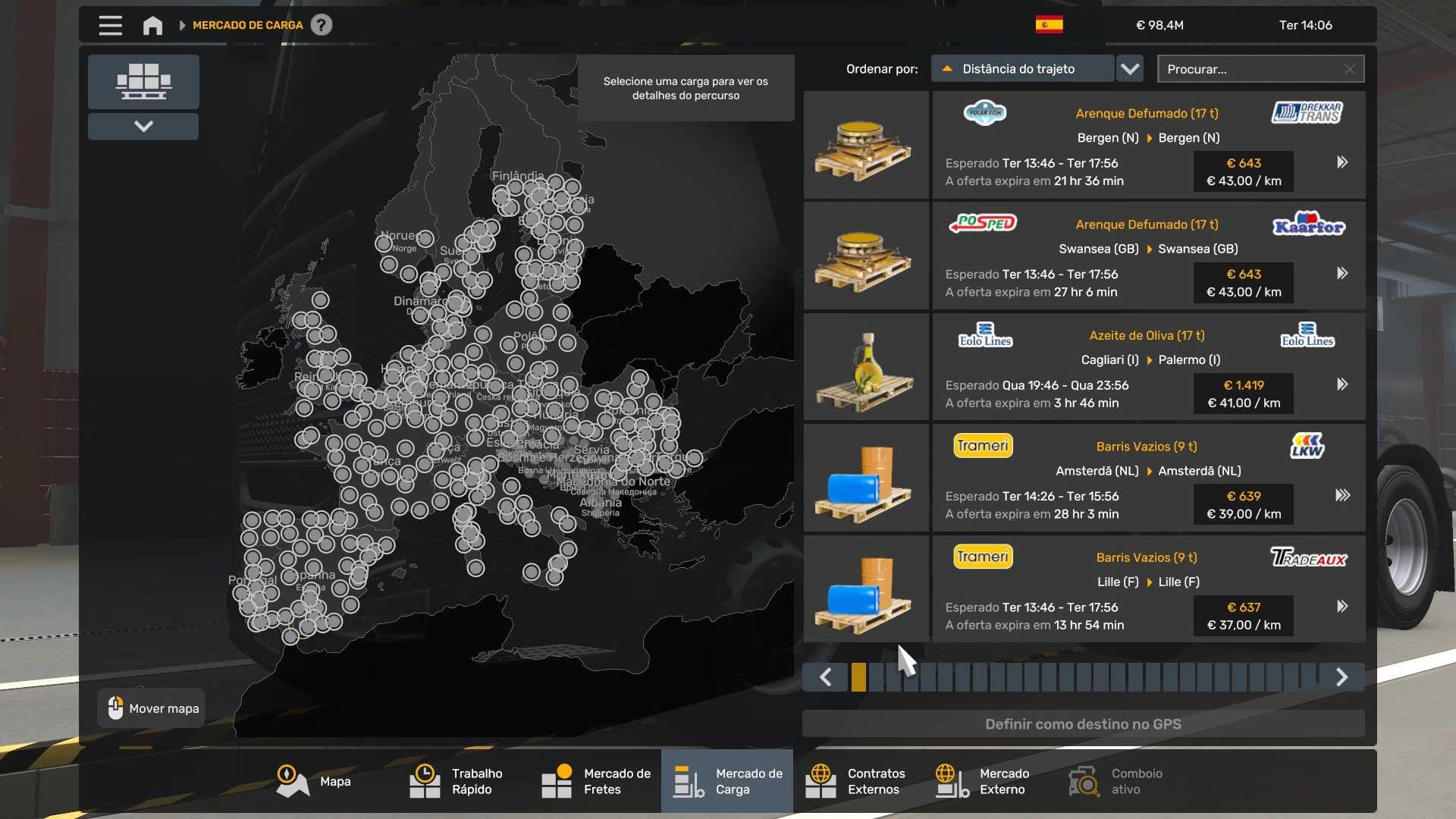The height and width of the screenshot is (819, 1456).
Task: Click forward arrows on Bergen herring offer
Action: (x=1341, y=162)
